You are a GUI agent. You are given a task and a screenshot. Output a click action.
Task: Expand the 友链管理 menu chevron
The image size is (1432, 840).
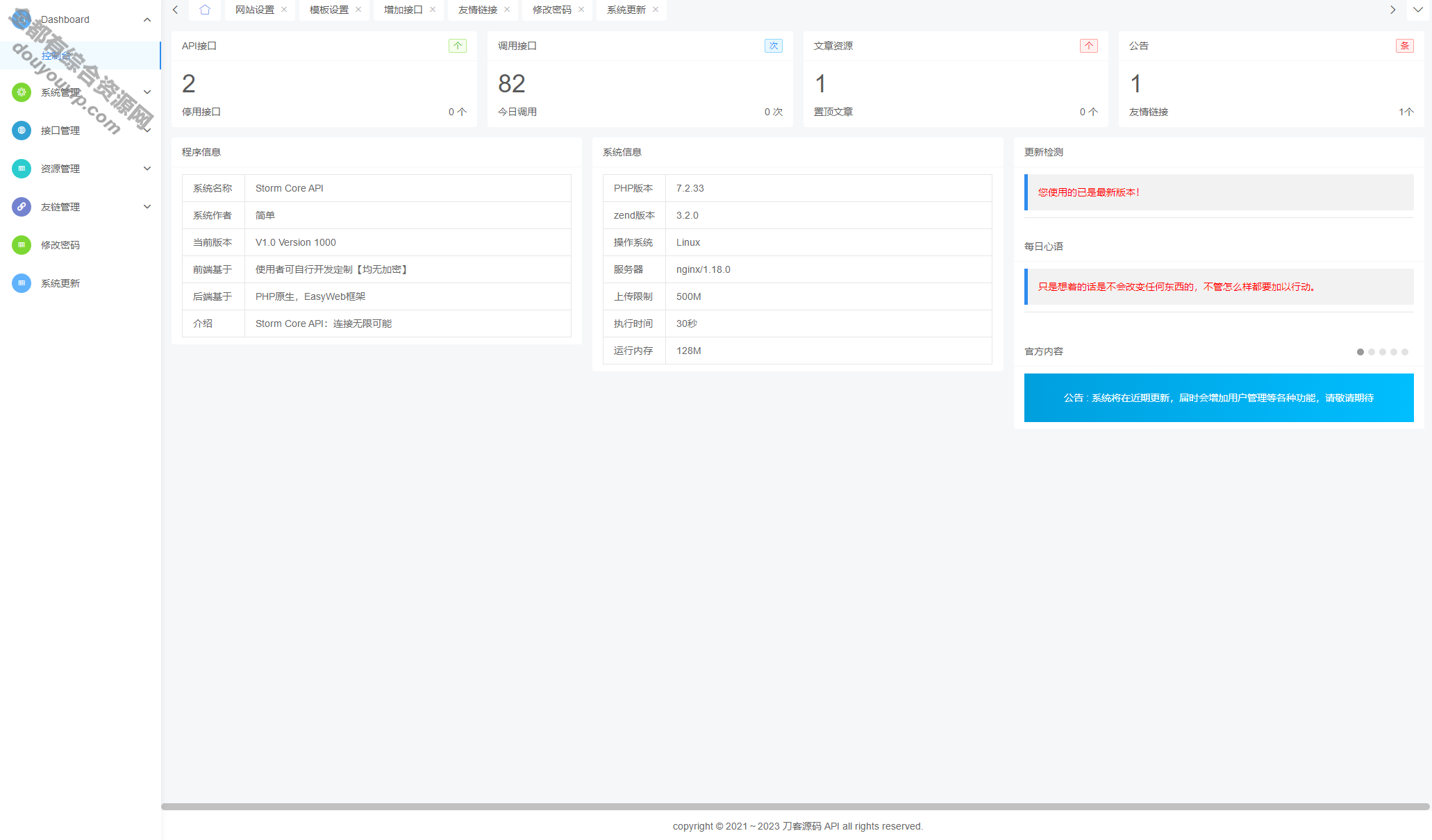pyautogui.click(x=147, y=207)
